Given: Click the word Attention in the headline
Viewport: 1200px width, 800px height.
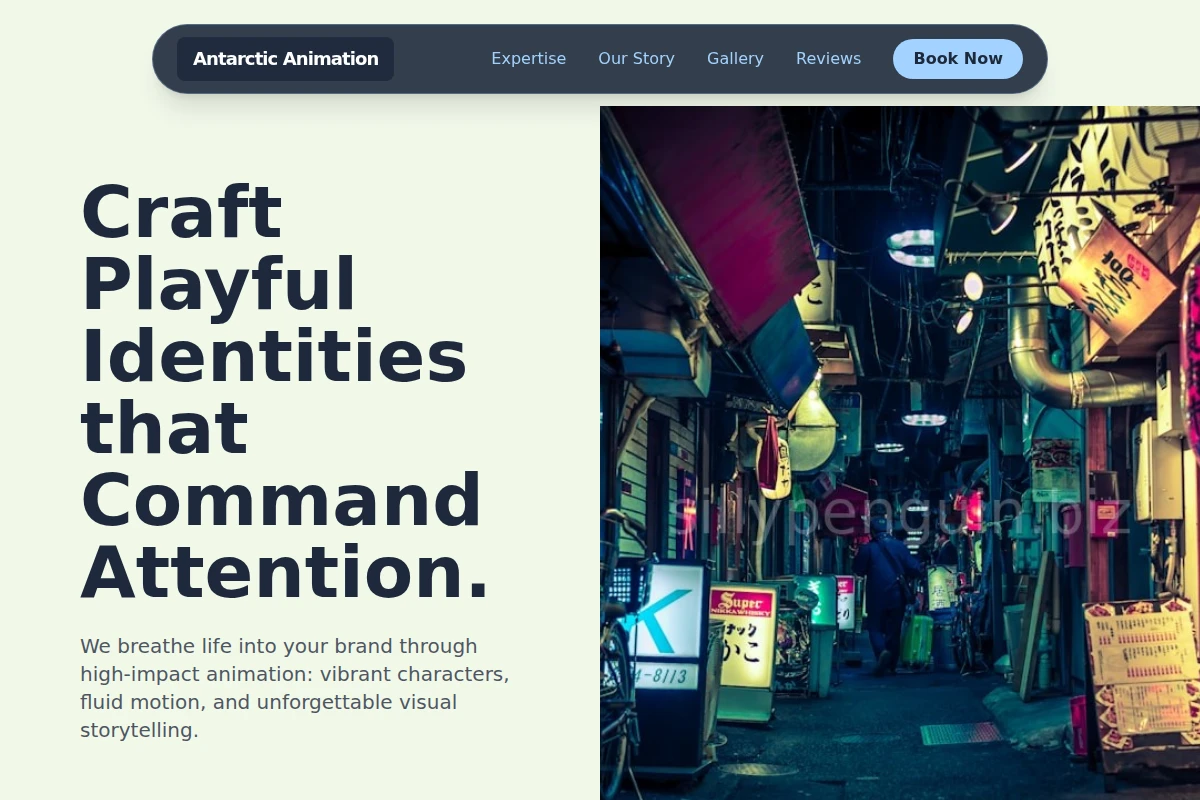Looking at the screenshot, I should tap(276, 571).
